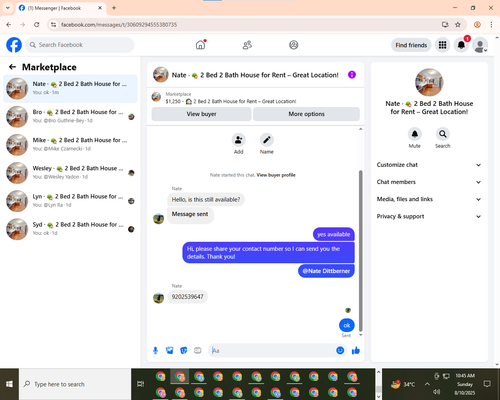Open the Nate conversation in Marketplace list

[70, 88]
